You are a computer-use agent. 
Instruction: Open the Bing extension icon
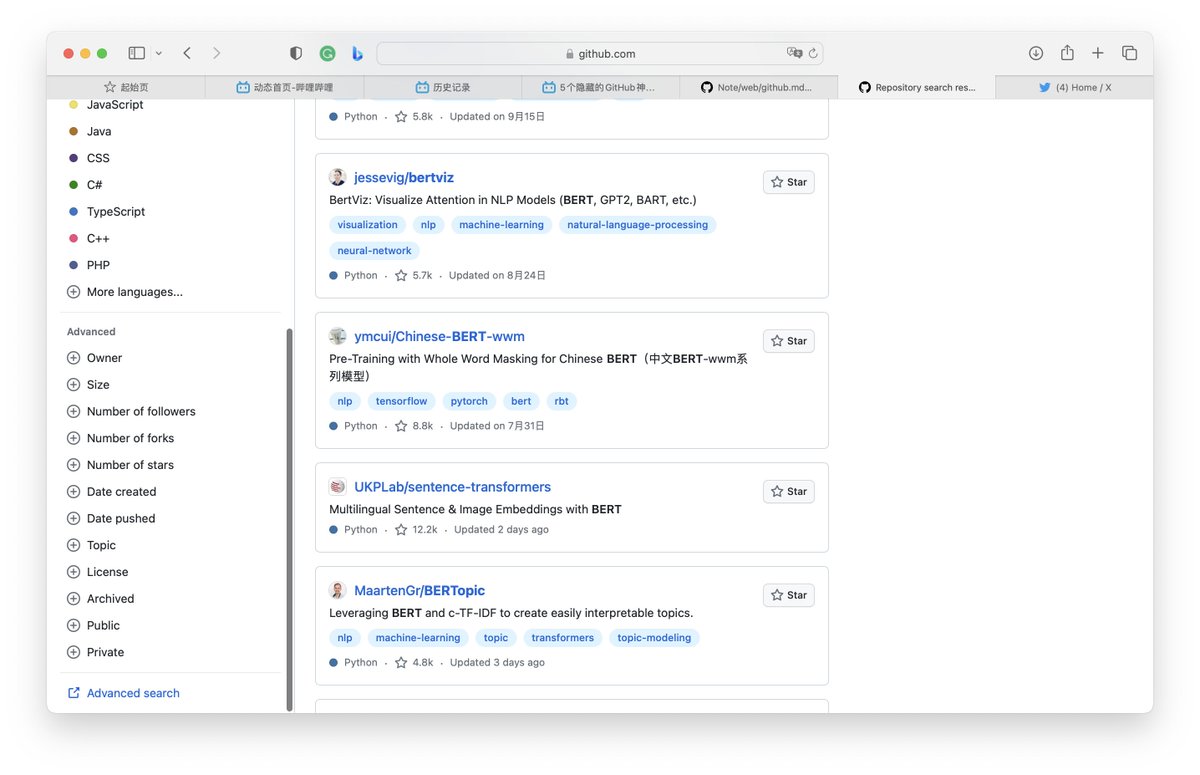pos(357,53)
